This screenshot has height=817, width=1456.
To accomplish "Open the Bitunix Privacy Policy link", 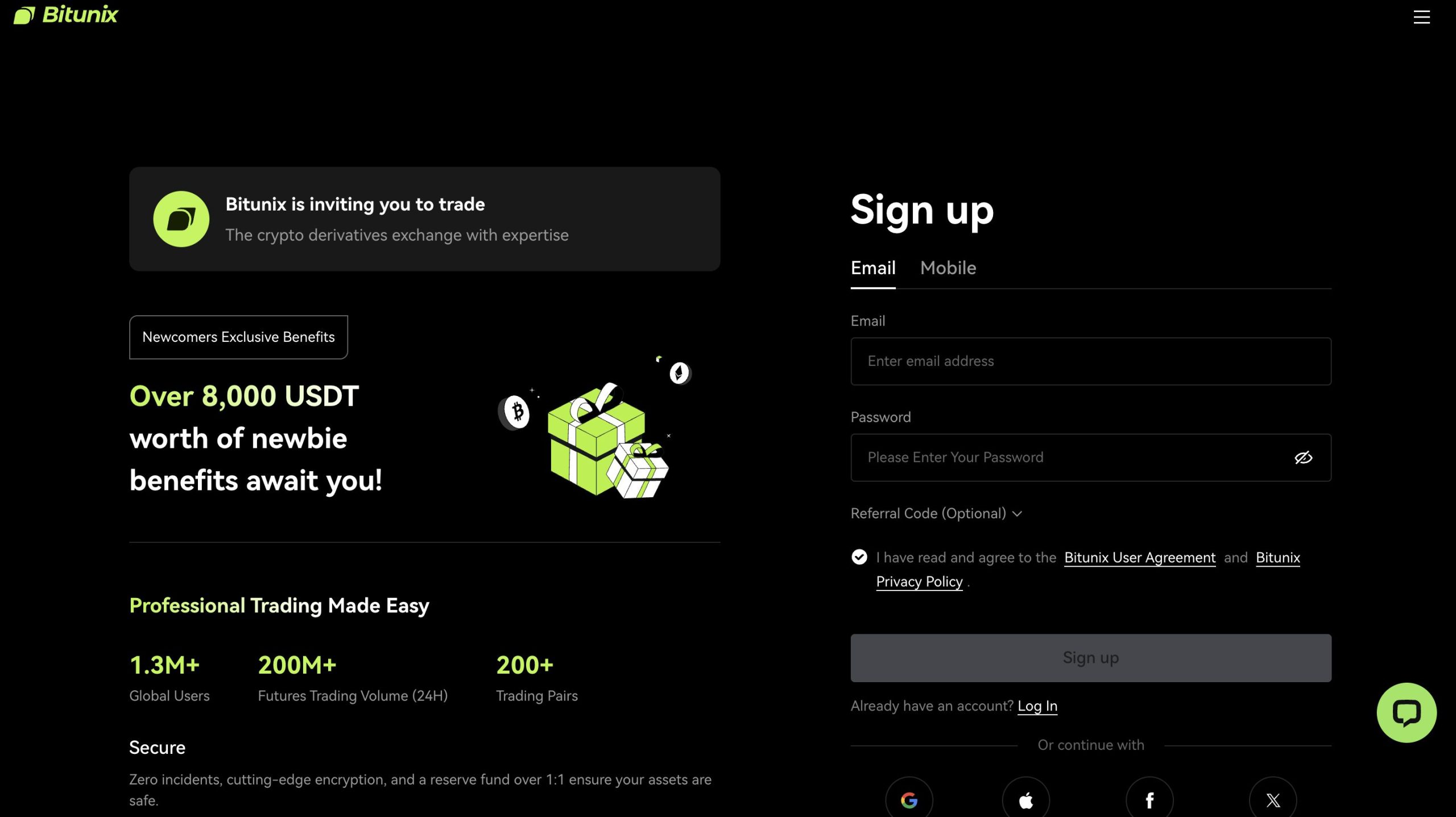I will (919, 581).
